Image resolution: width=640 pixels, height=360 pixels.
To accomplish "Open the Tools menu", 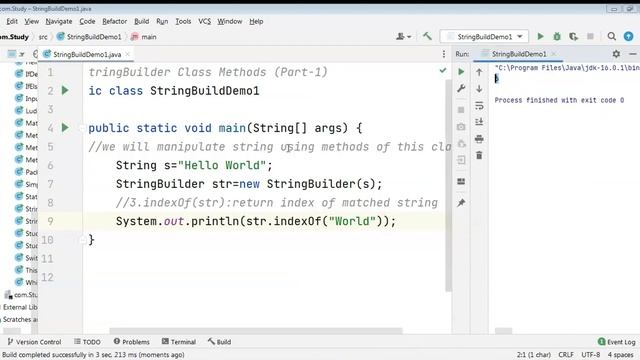I will pos(183,21).
